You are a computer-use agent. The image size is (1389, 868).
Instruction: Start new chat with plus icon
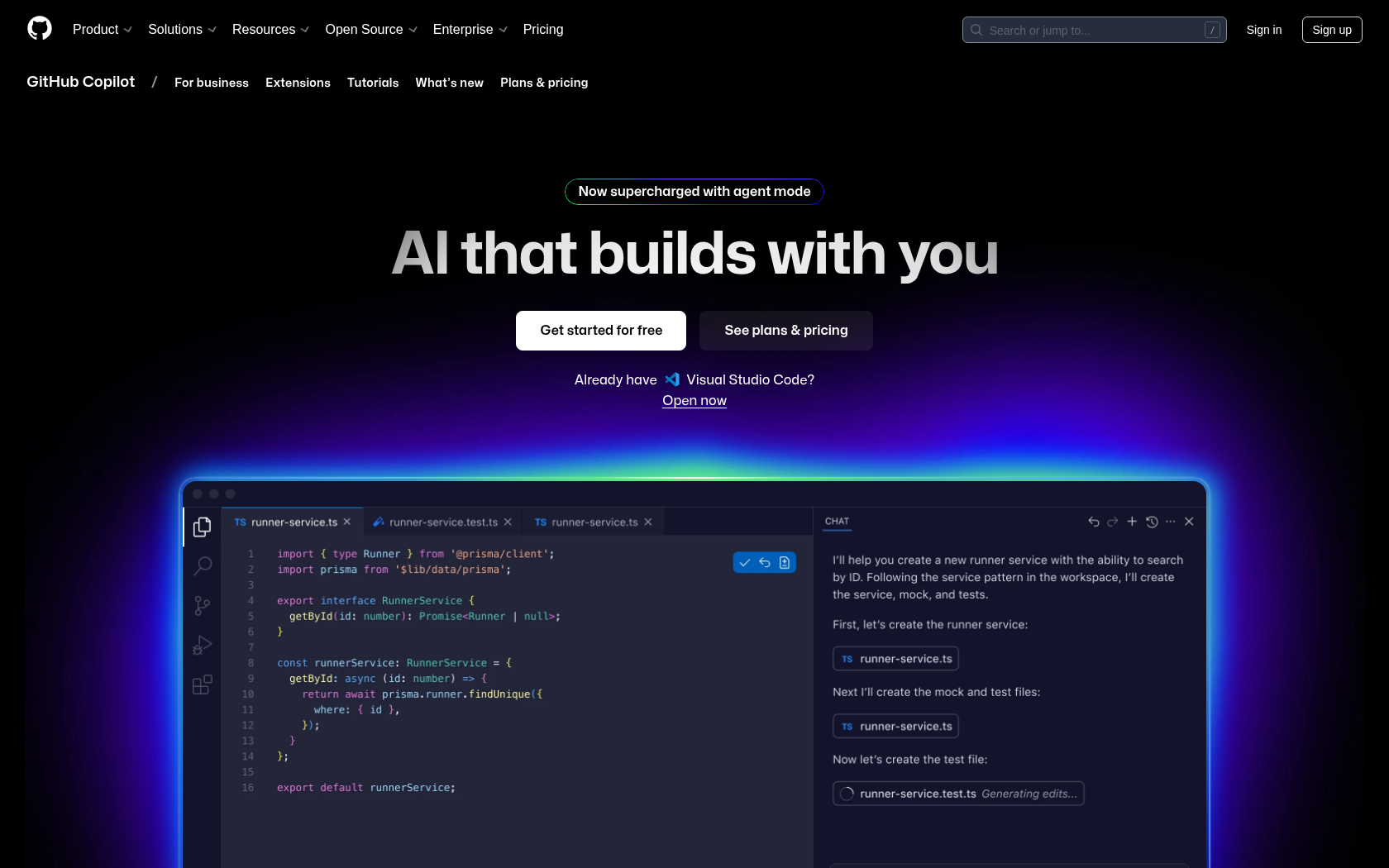pos(1132,522)
